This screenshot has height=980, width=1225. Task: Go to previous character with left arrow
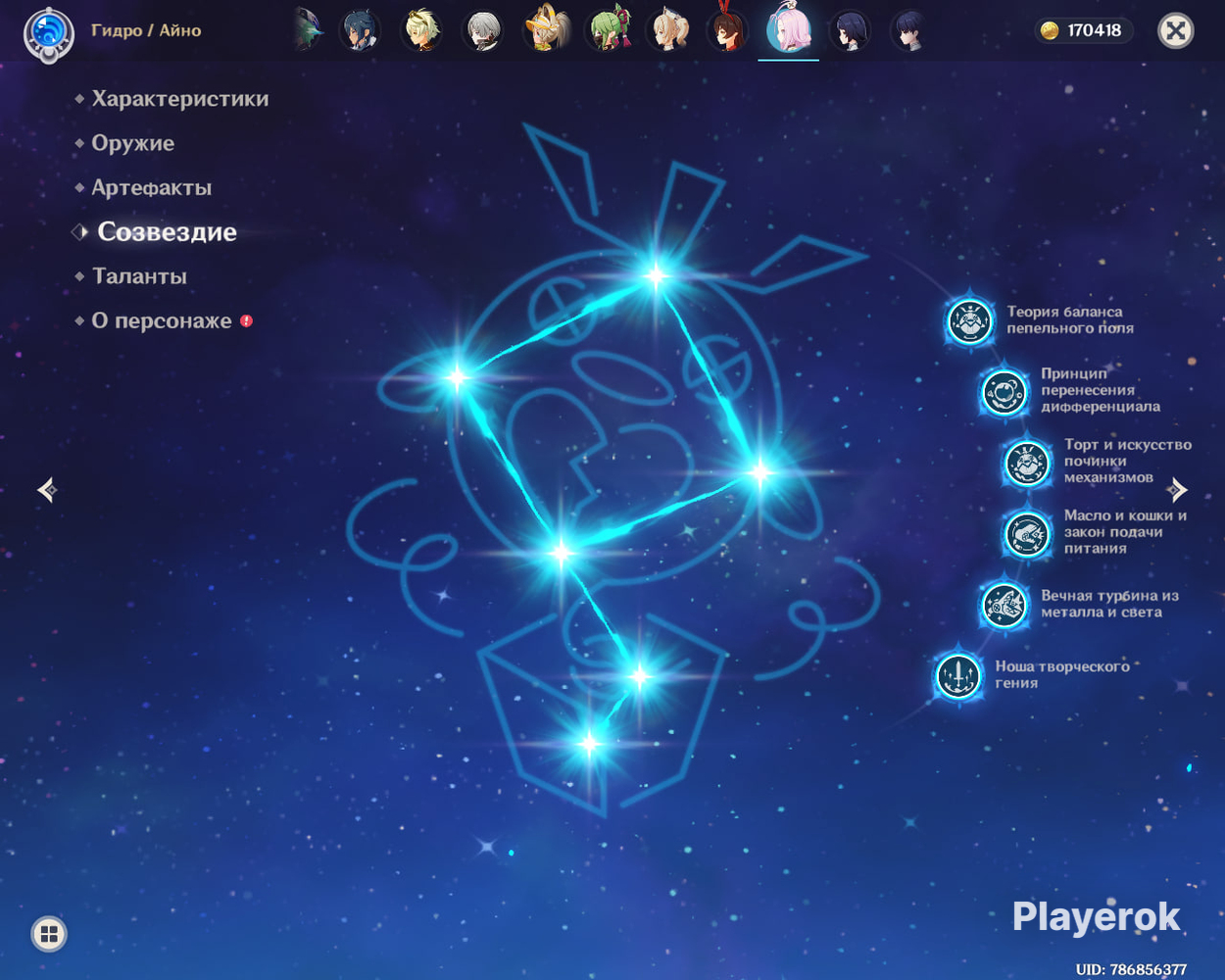click(x=47, y=489)
